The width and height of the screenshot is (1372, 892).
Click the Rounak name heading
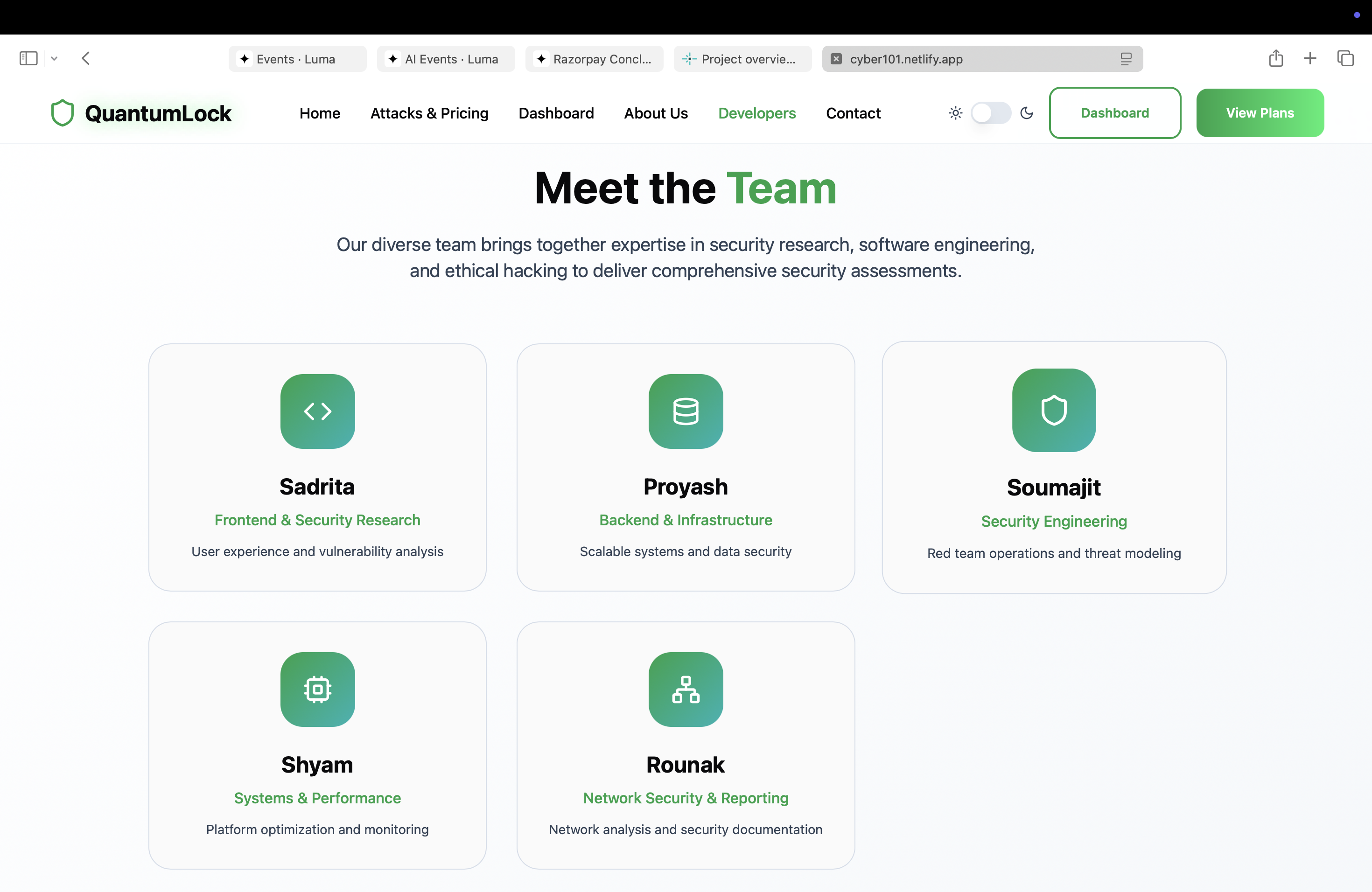pyautogui.click(x=686, y=765)
